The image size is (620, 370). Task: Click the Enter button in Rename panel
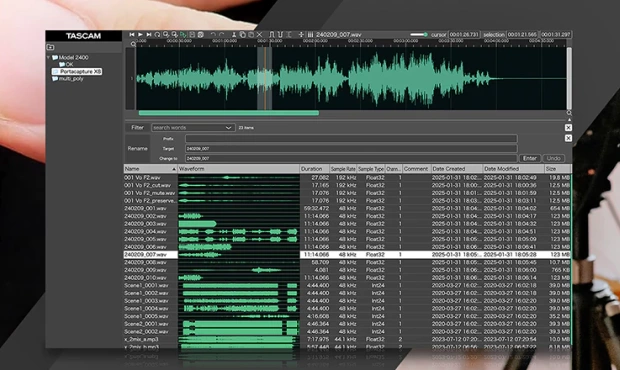click(530, 159)
